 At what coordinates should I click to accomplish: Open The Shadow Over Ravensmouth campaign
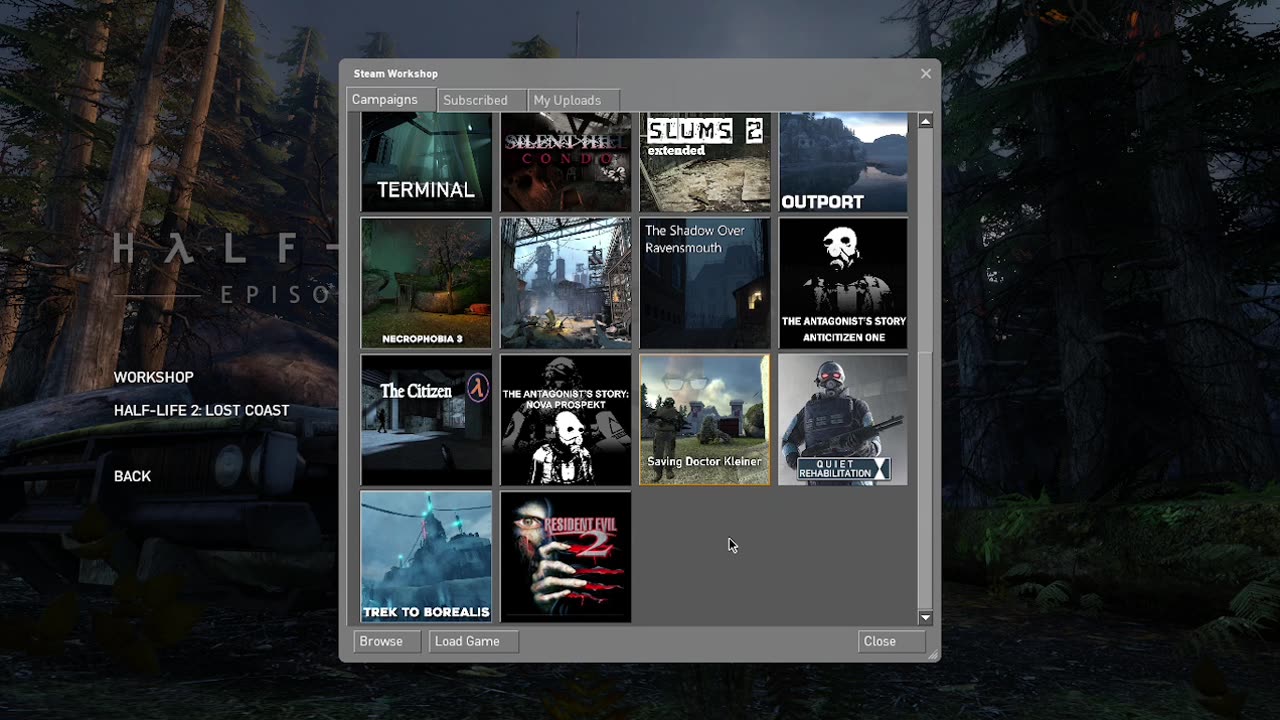point(705,283)
